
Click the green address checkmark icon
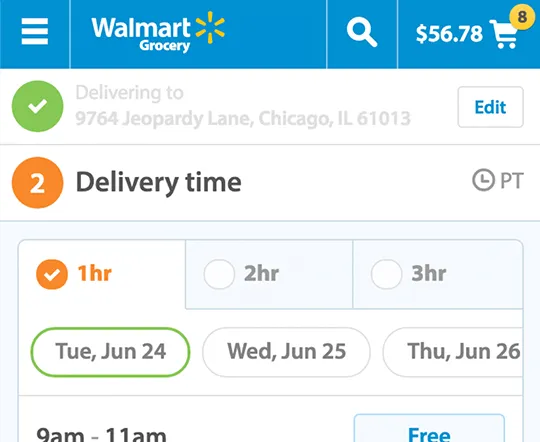[38, 106]
